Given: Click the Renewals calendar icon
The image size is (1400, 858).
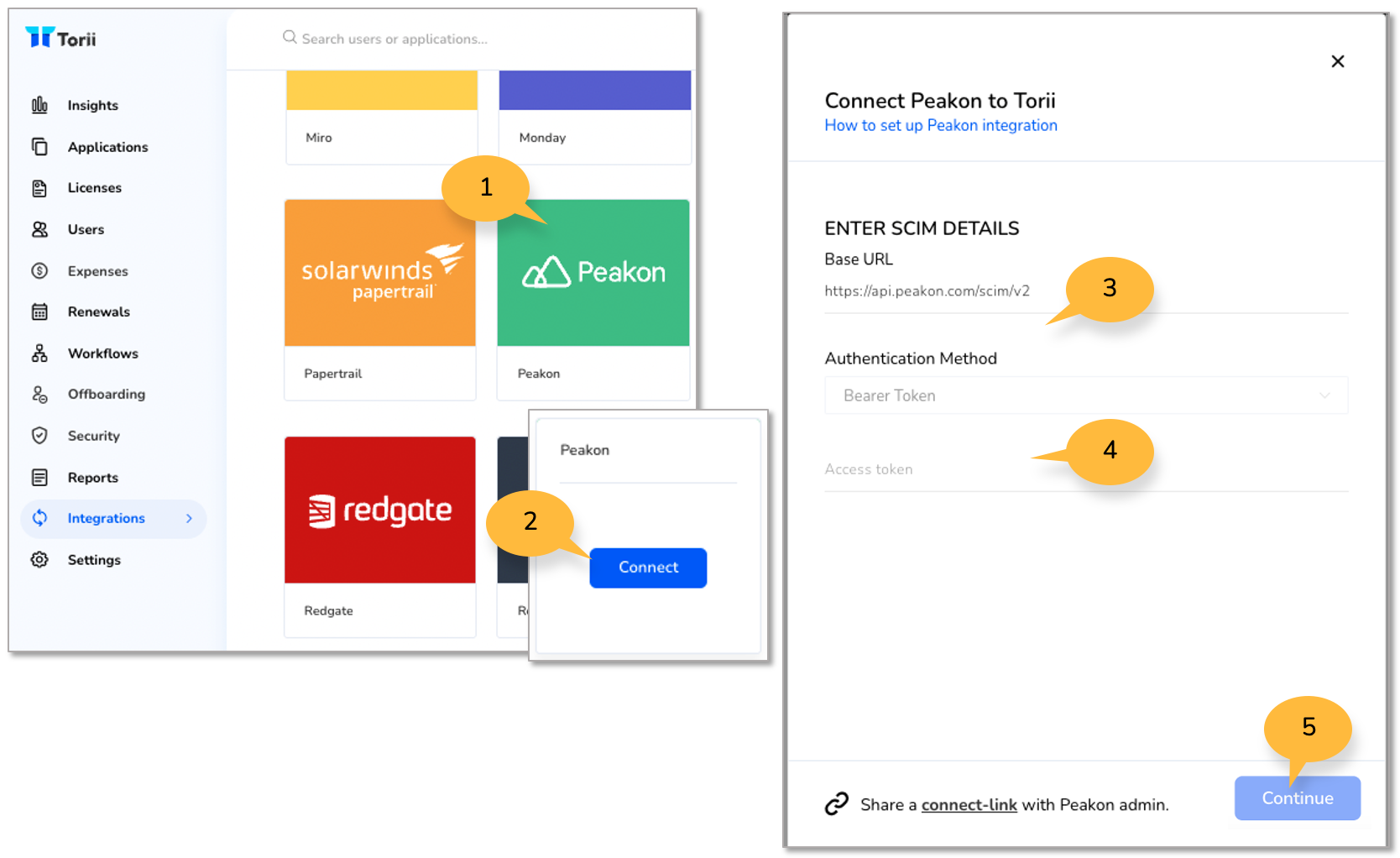Looking at the screenshot, I should pos(40,311).
